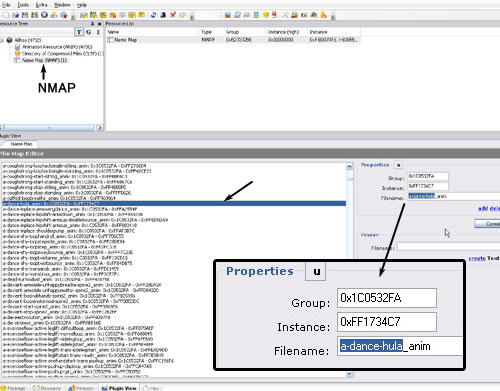The image size is (500, 391).
Task: Click the red X delete toolbar icon
Action: (x=173, y=15)
